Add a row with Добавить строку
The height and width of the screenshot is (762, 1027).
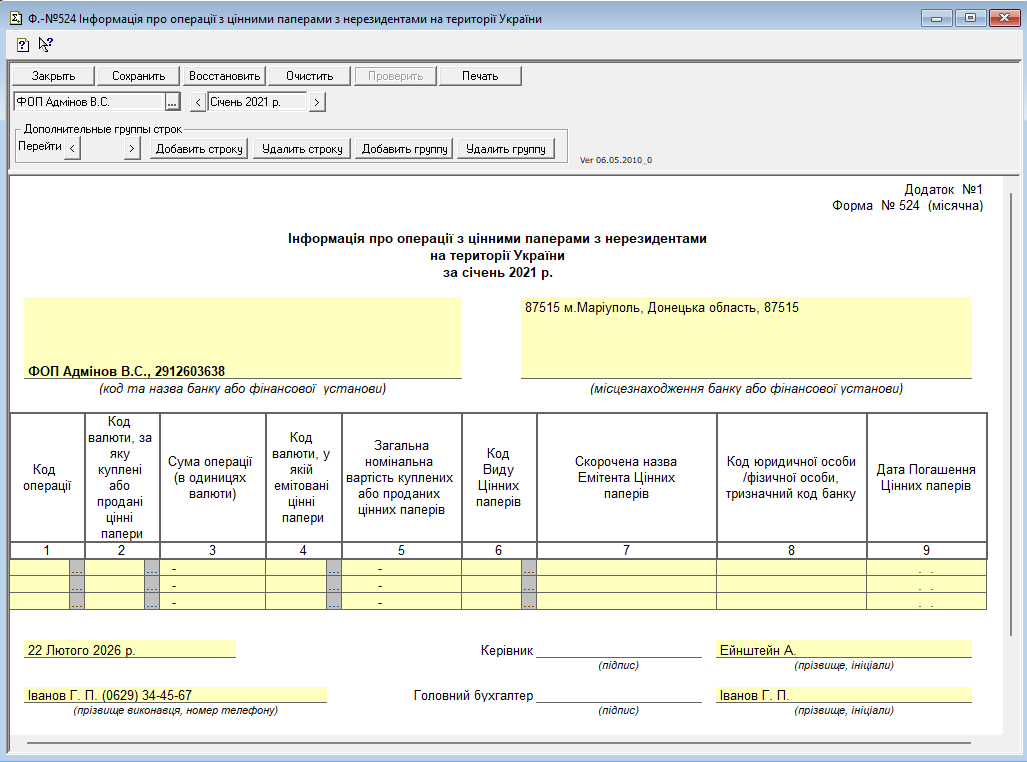pyautogui.click(x=198, y=149)
